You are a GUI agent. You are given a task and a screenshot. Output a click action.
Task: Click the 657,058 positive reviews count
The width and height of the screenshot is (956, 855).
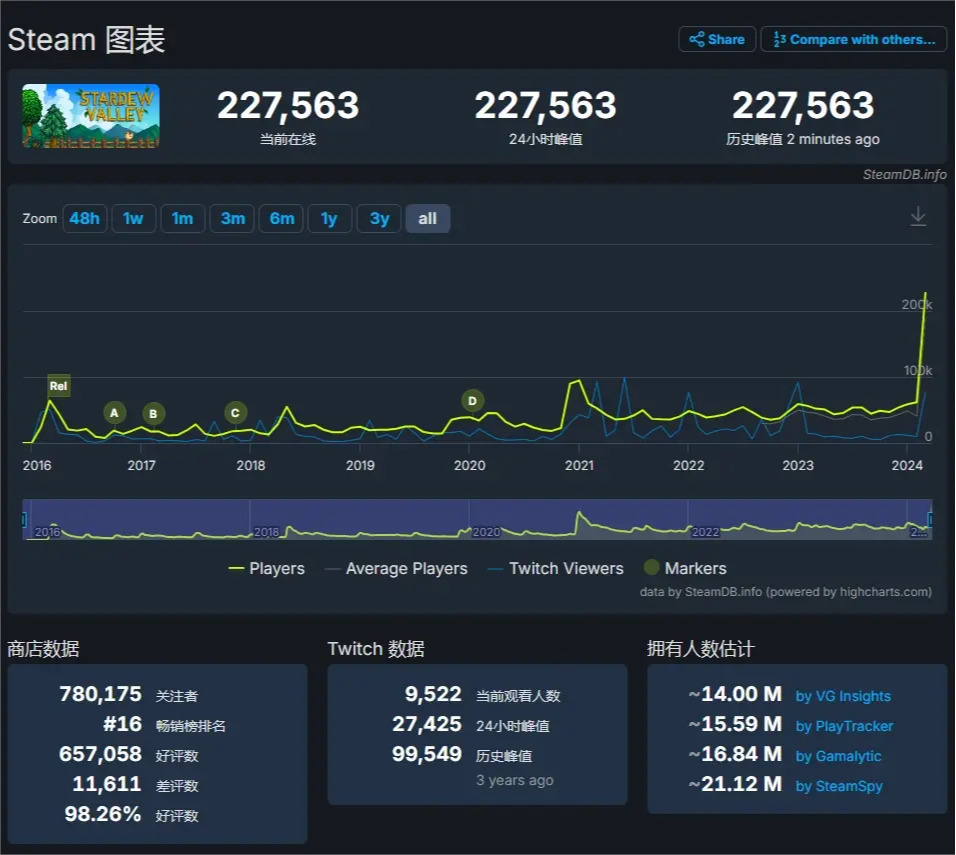pos(101,754)
